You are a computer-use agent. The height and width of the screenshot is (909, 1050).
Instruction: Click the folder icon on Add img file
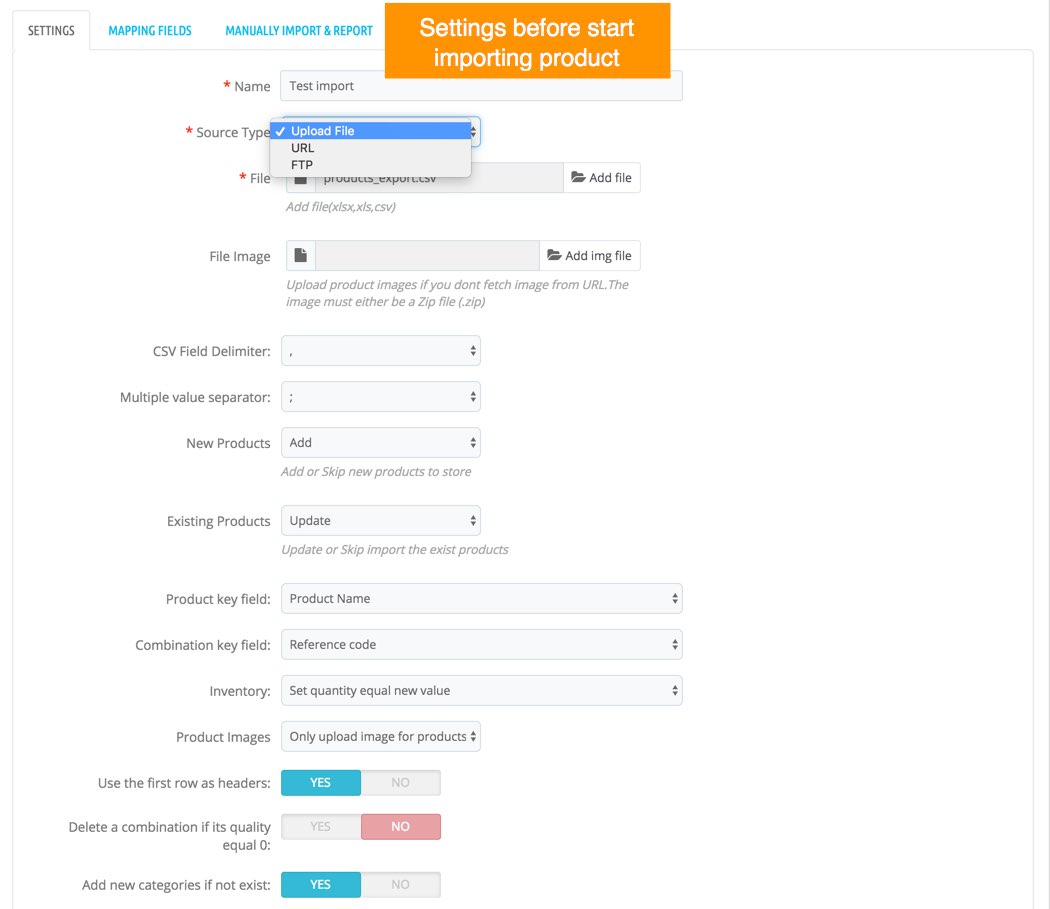[x=554, y=256]
